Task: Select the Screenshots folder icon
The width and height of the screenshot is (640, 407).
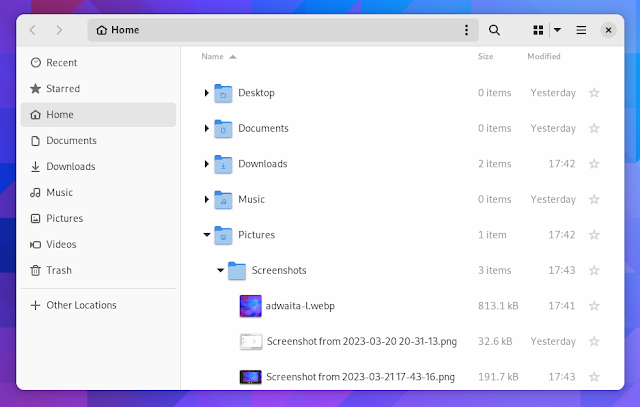Action: pyautogui.click(x=237, y=271)
